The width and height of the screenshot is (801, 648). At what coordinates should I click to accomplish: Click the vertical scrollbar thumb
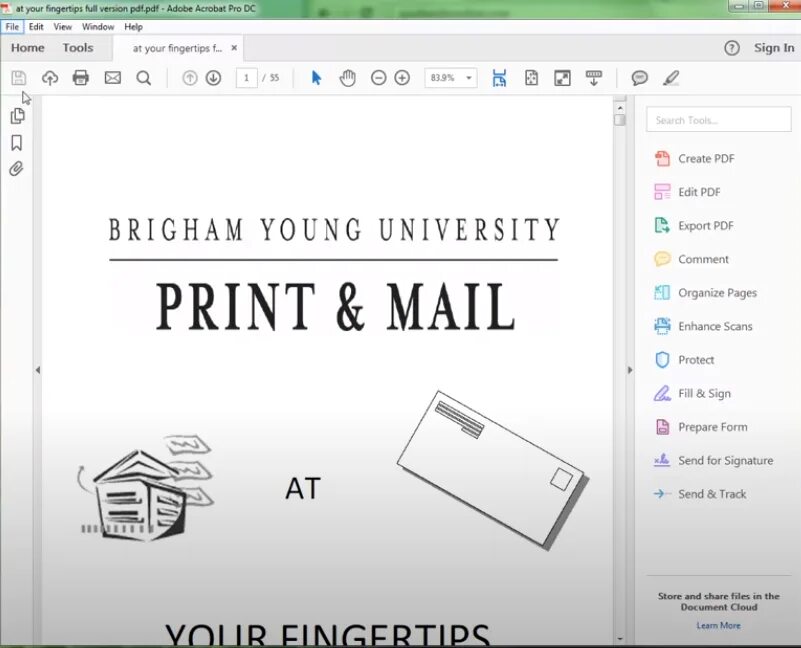(620, 120)
